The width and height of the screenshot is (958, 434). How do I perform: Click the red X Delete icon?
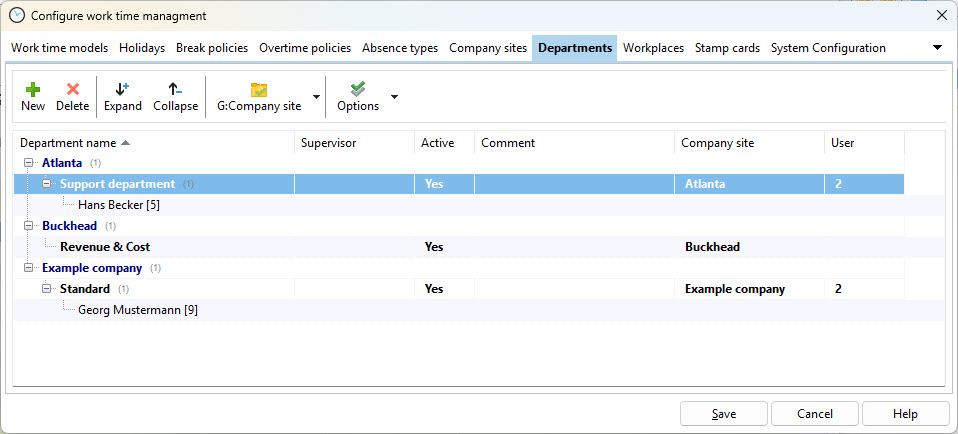tap(72, 89)
